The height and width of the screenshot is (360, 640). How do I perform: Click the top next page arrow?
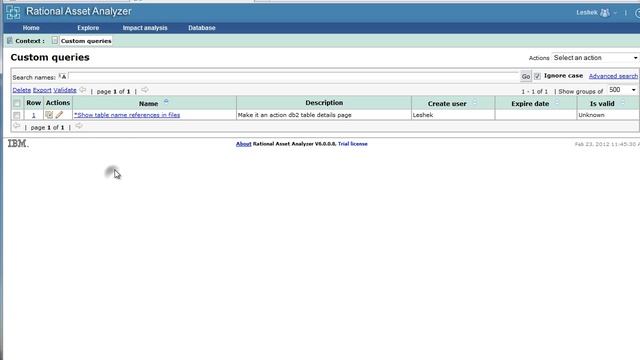145,90
